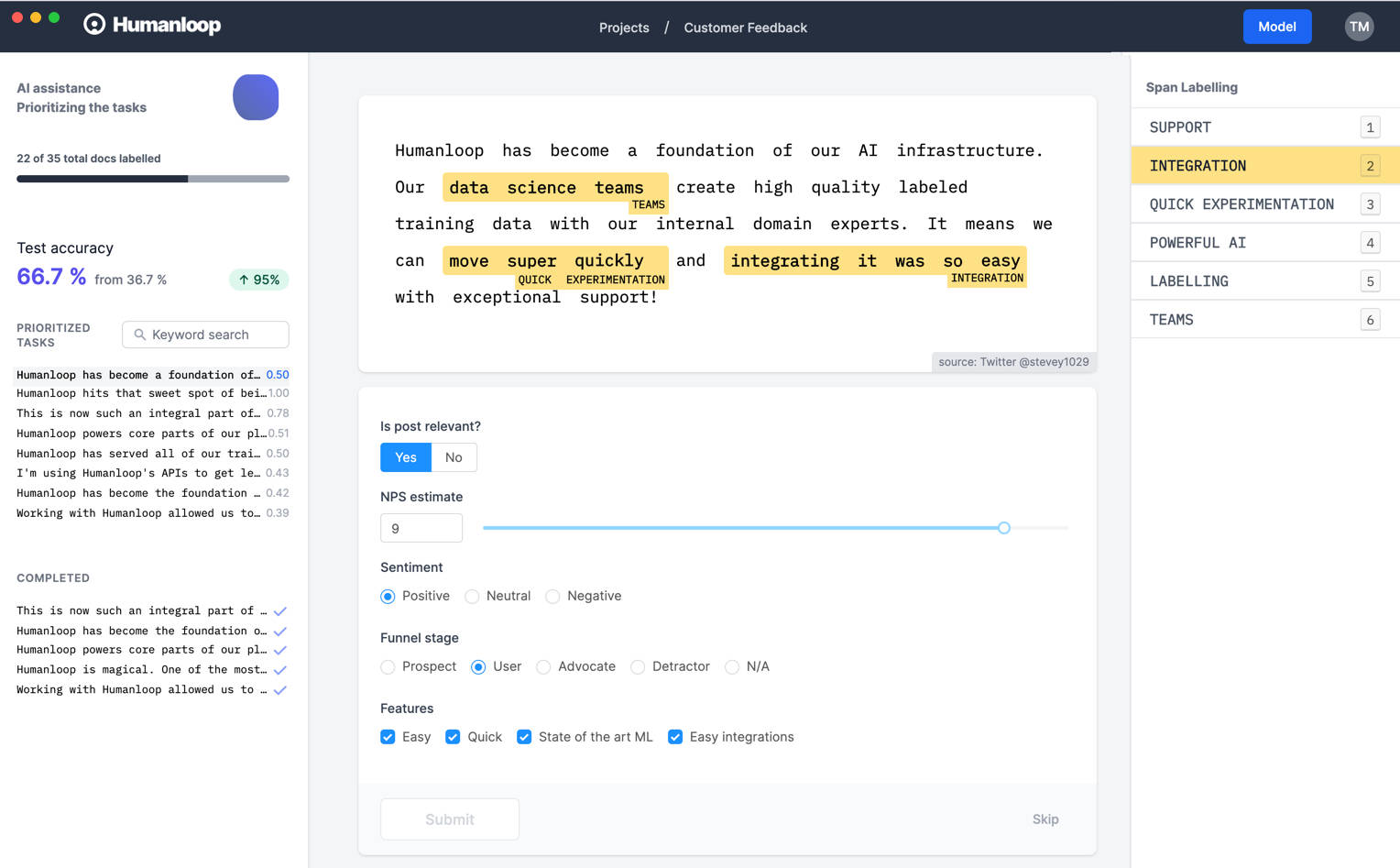The height and width of the screenshot is (868, 1400).
Task: Click the 'Projects' breadcrumb item
Action: [x=624, y=27]
